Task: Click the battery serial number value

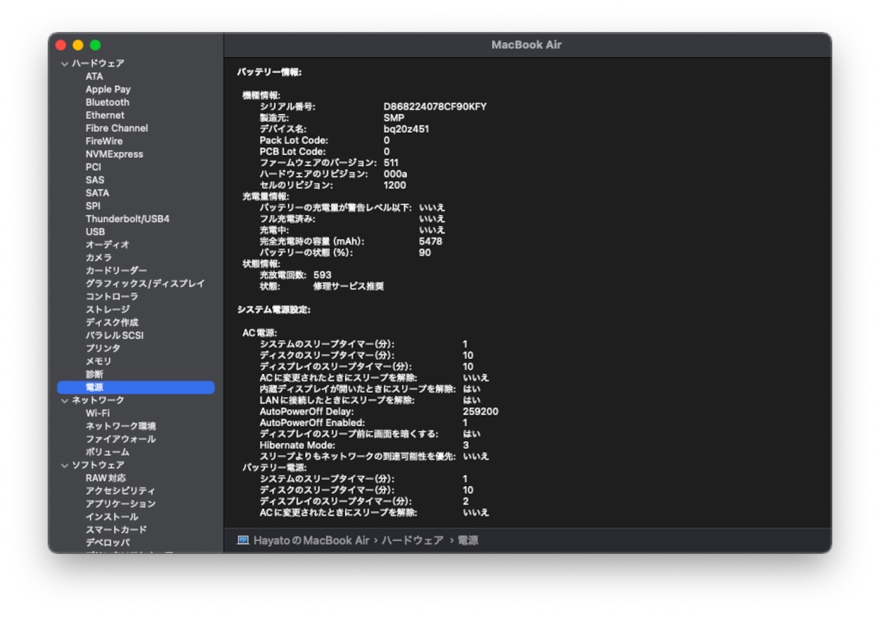Action: click(435, 106)
